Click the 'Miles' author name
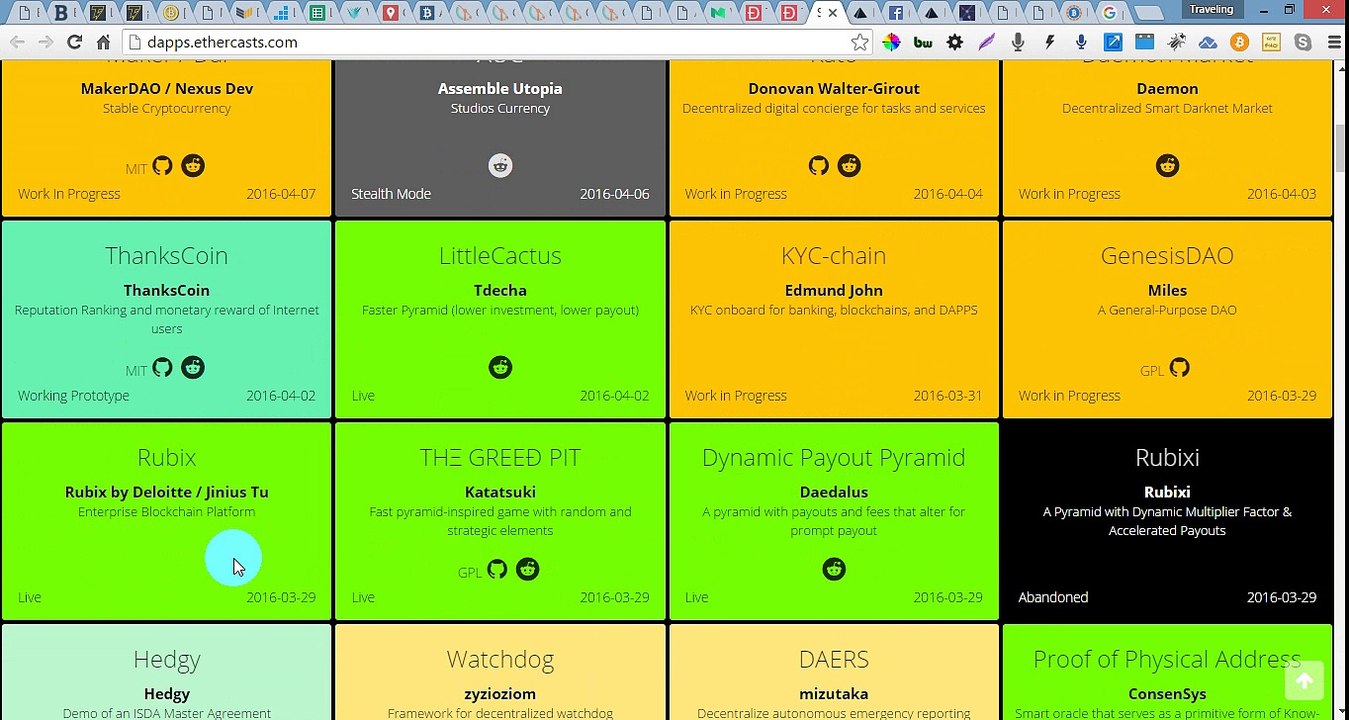The width and height of the screenshot is (1349, 720). [1167, 291]
